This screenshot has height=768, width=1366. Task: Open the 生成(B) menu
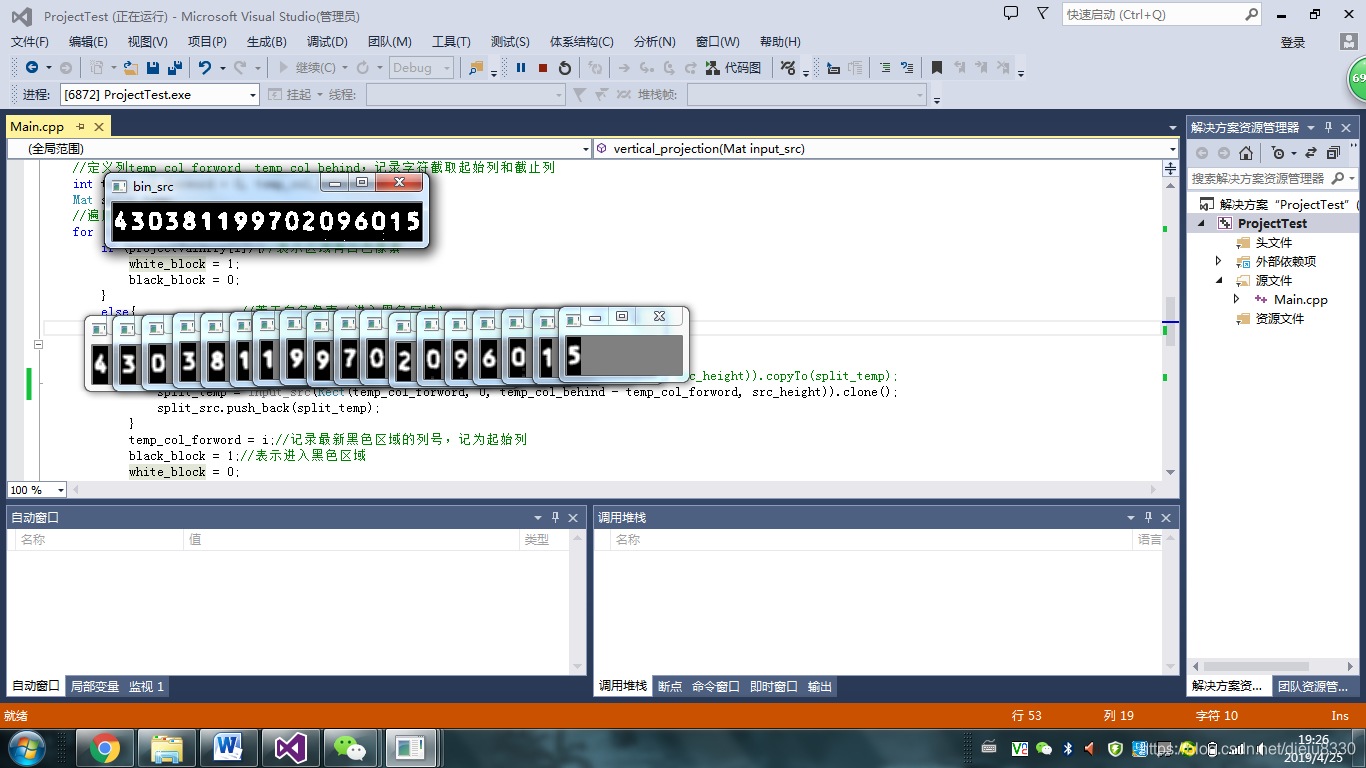click(266, 42)
